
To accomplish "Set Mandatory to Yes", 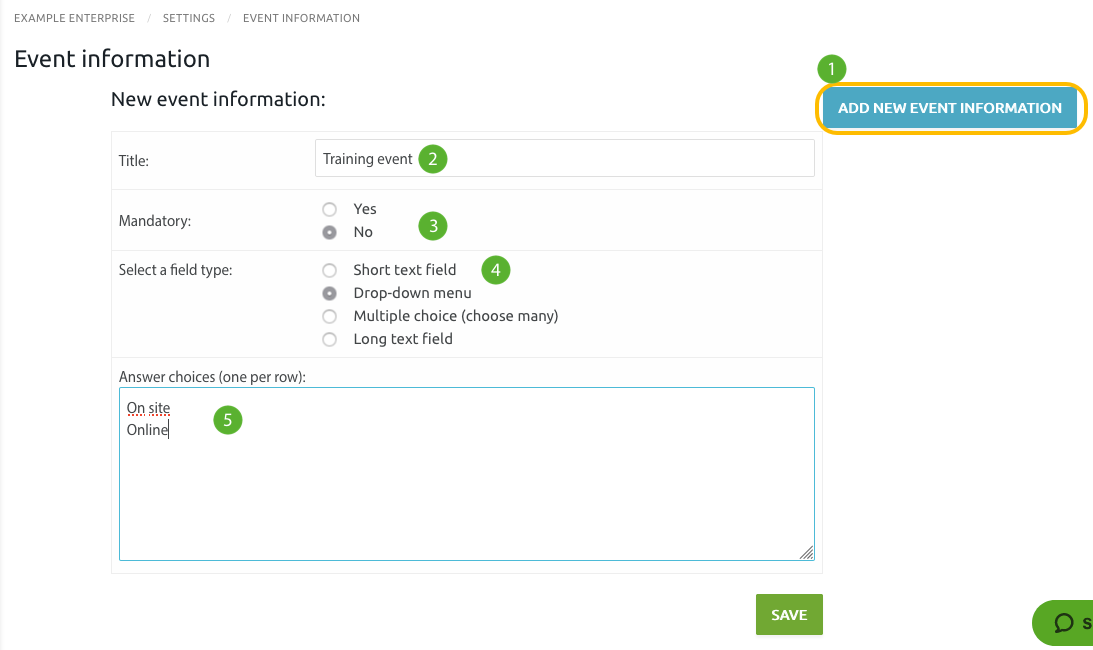I will click(330, 209).
